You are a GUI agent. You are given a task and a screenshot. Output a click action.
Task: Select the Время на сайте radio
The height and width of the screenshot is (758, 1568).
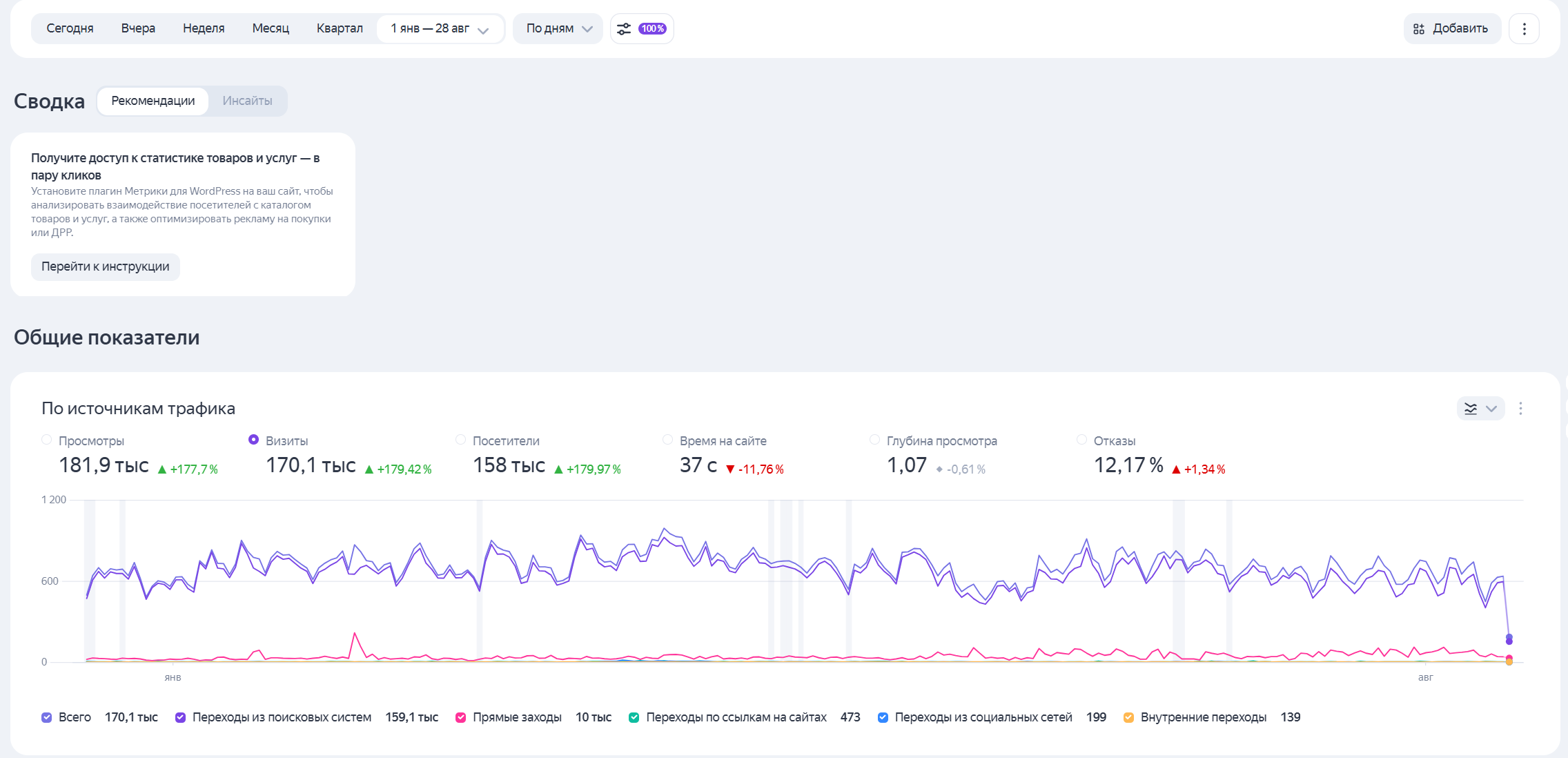click(667, 440)
